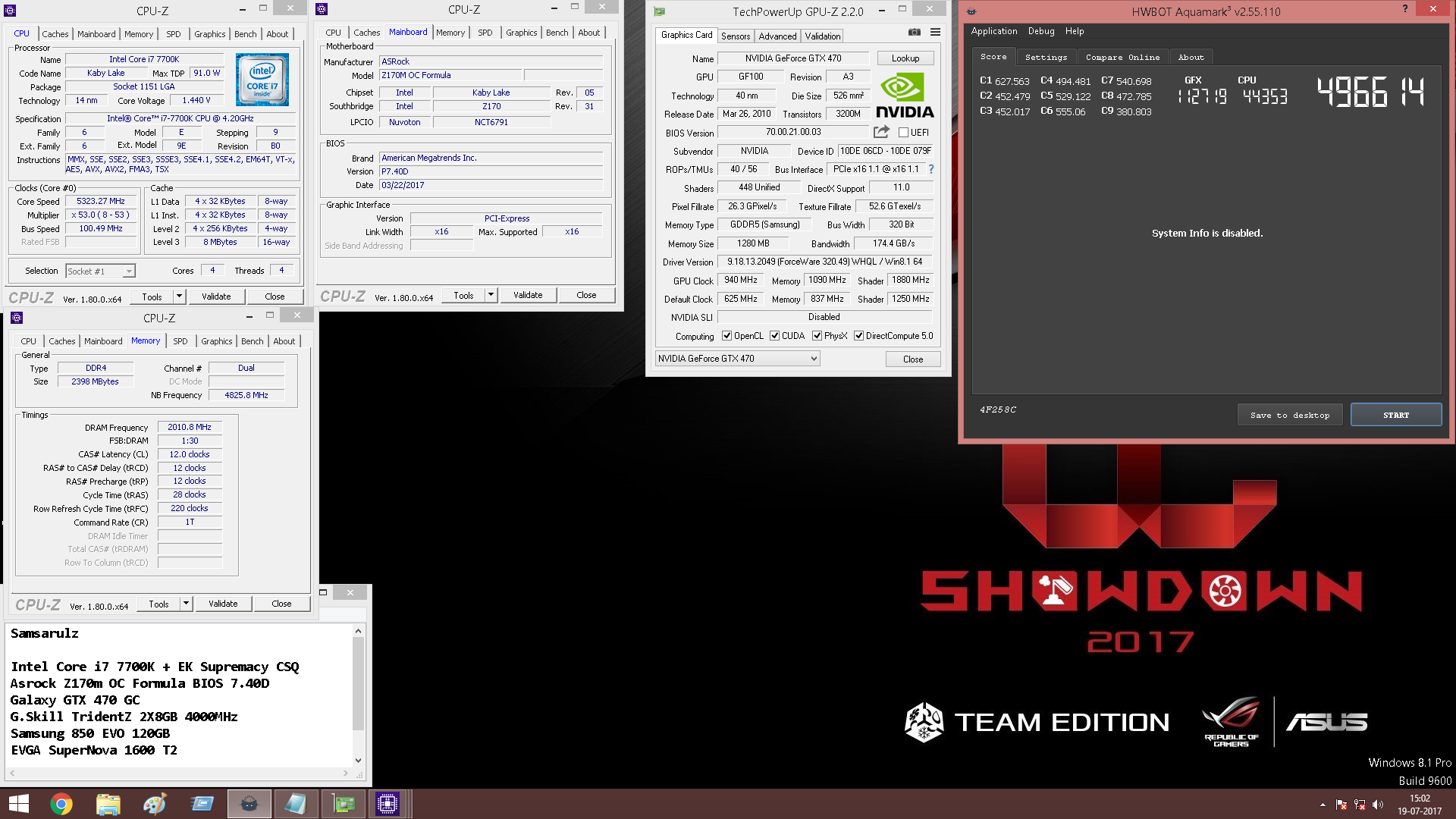Click the Aquamark title bar question mark
Viewport: 1456px width, 819px height.
pos(1404,9)
